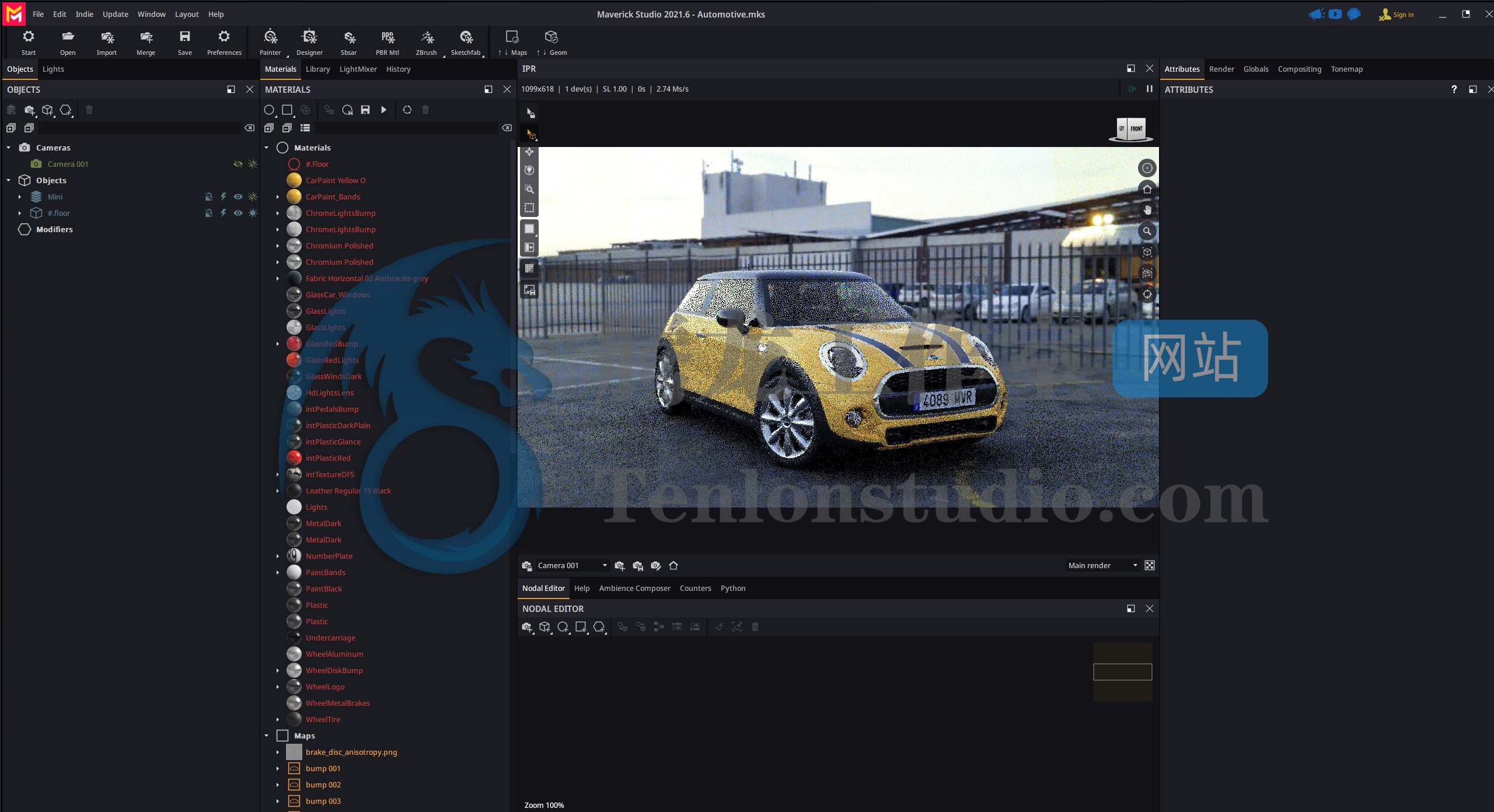Pause the IPR render

[1149, 89]
